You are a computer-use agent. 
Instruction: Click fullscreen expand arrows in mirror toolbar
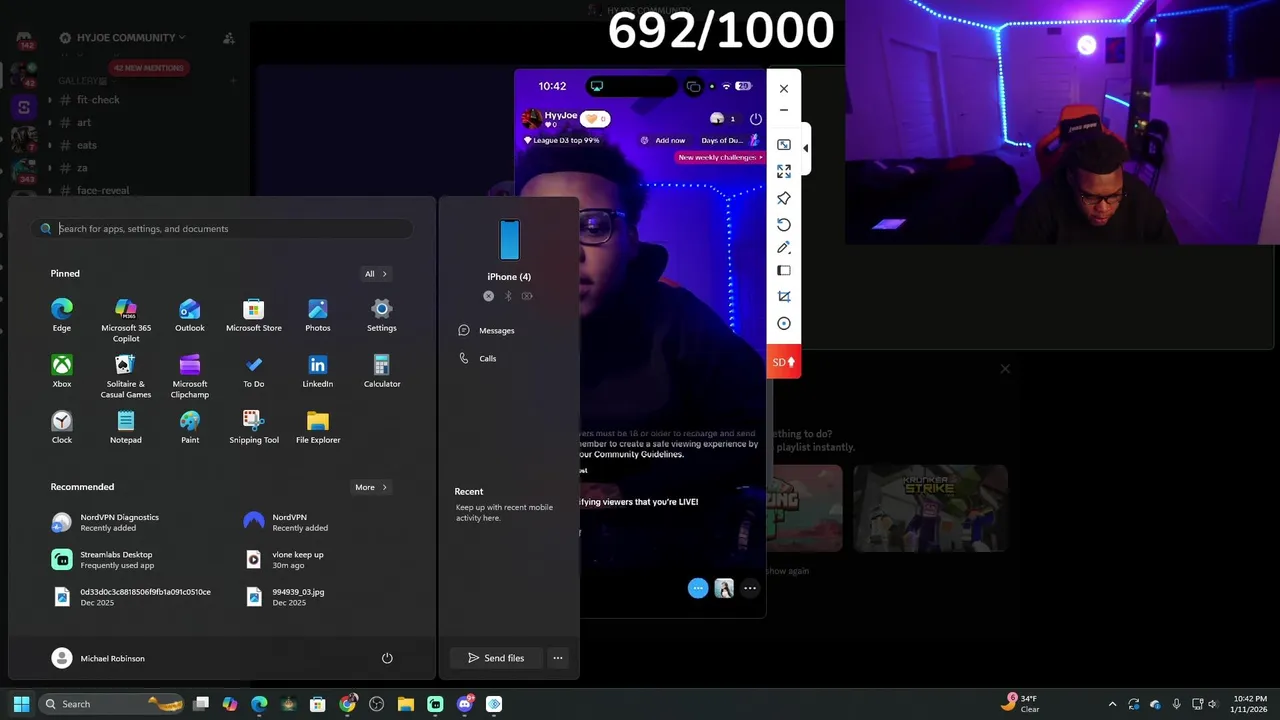[784, 172]
